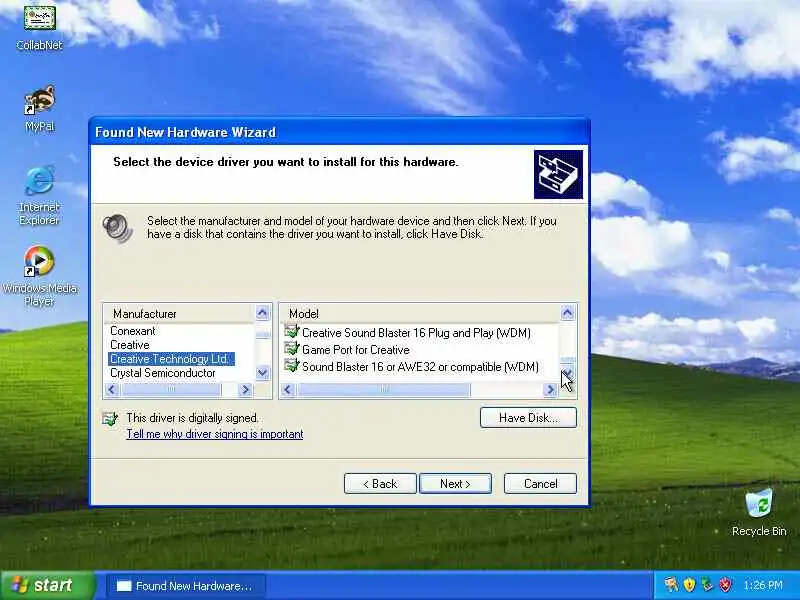
Task: Click Next to continue the wizard
Action: point(455,484)
